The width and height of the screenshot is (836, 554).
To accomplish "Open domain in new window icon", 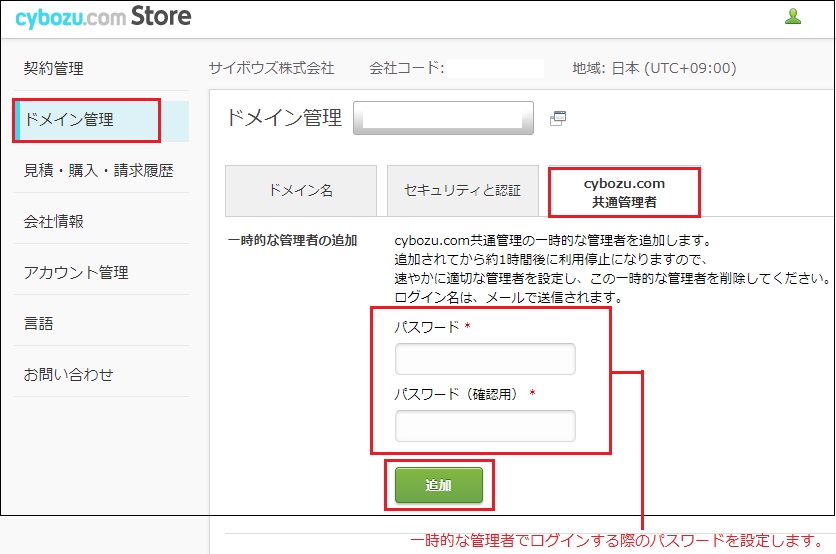I will click(558, 118).
